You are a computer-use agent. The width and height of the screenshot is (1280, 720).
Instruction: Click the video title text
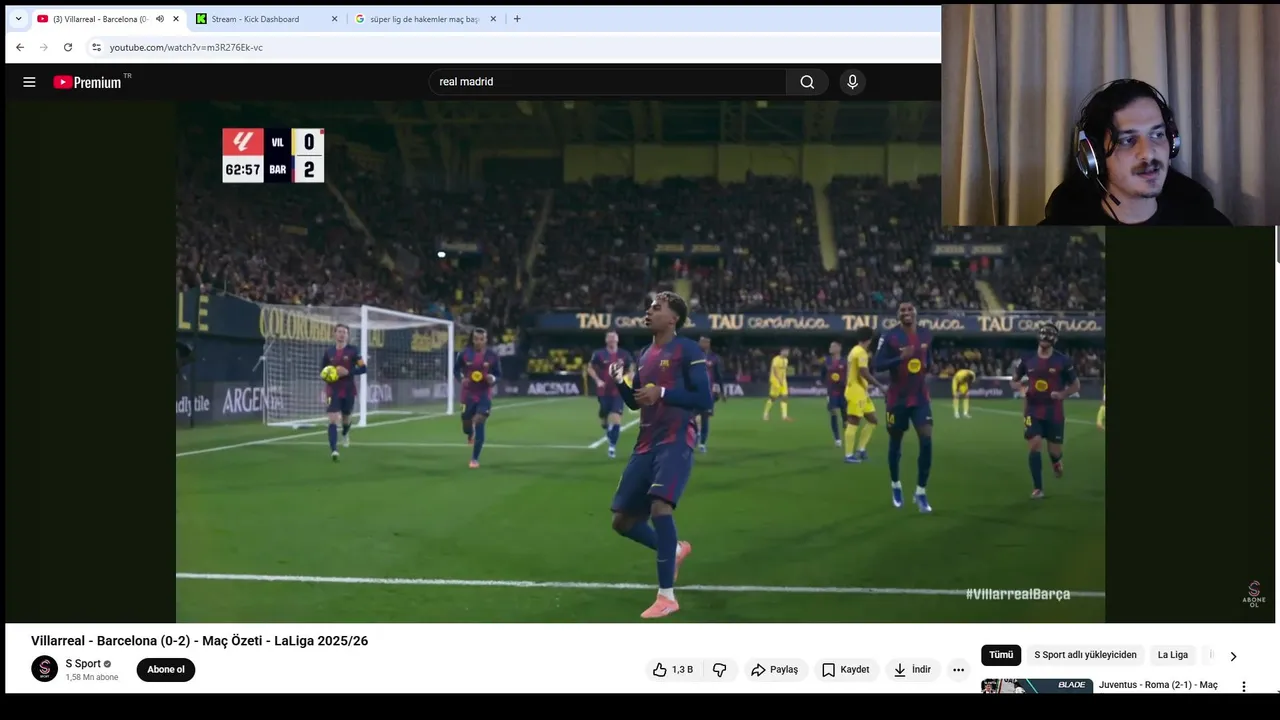[x=199, y=641]
